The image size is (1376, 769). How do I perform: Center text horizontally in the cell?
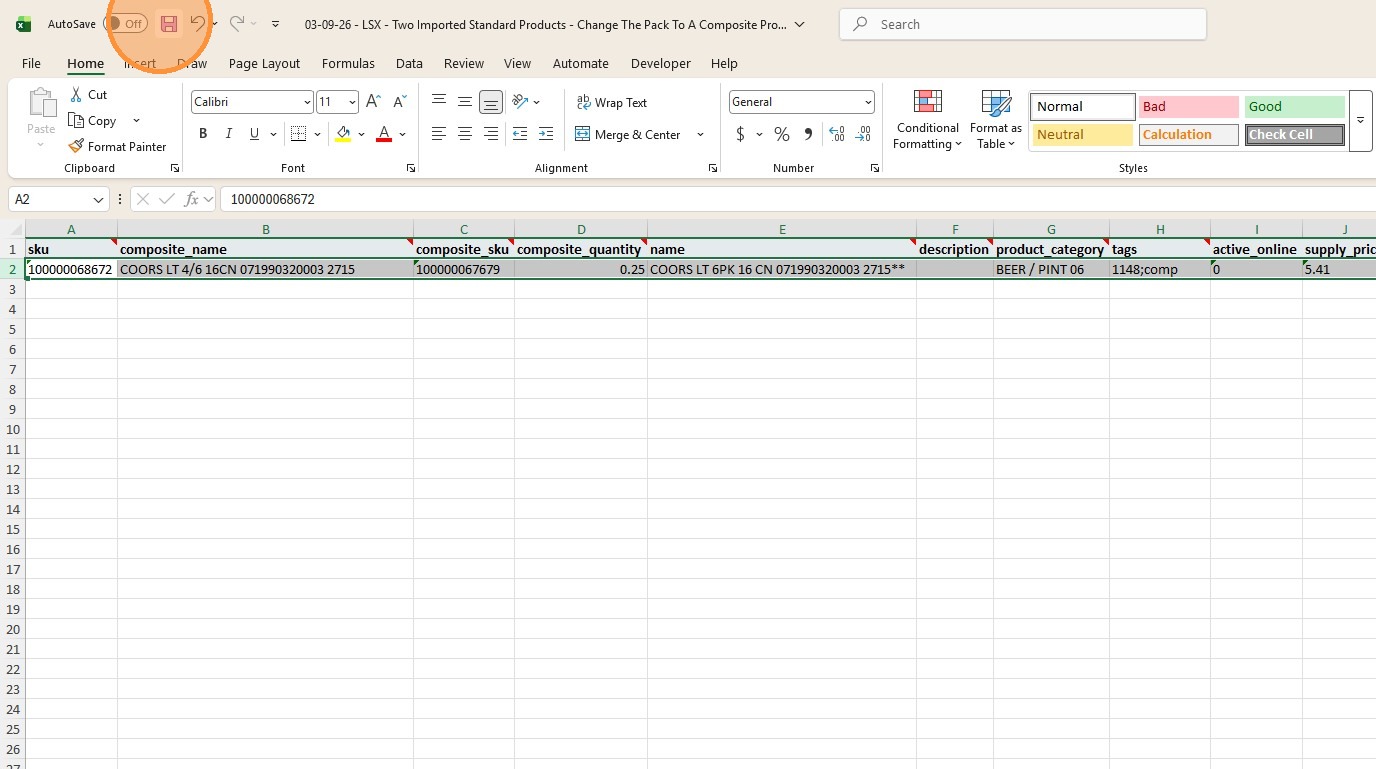coord(465,134)
